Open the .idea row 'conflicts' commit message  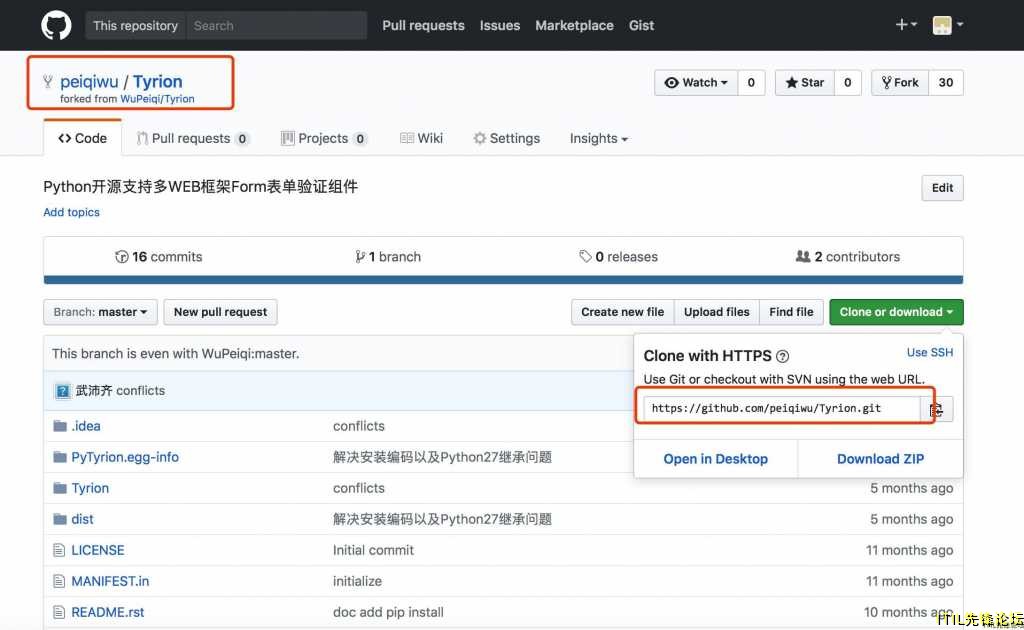pyautogui.click(x=359, y=426)
